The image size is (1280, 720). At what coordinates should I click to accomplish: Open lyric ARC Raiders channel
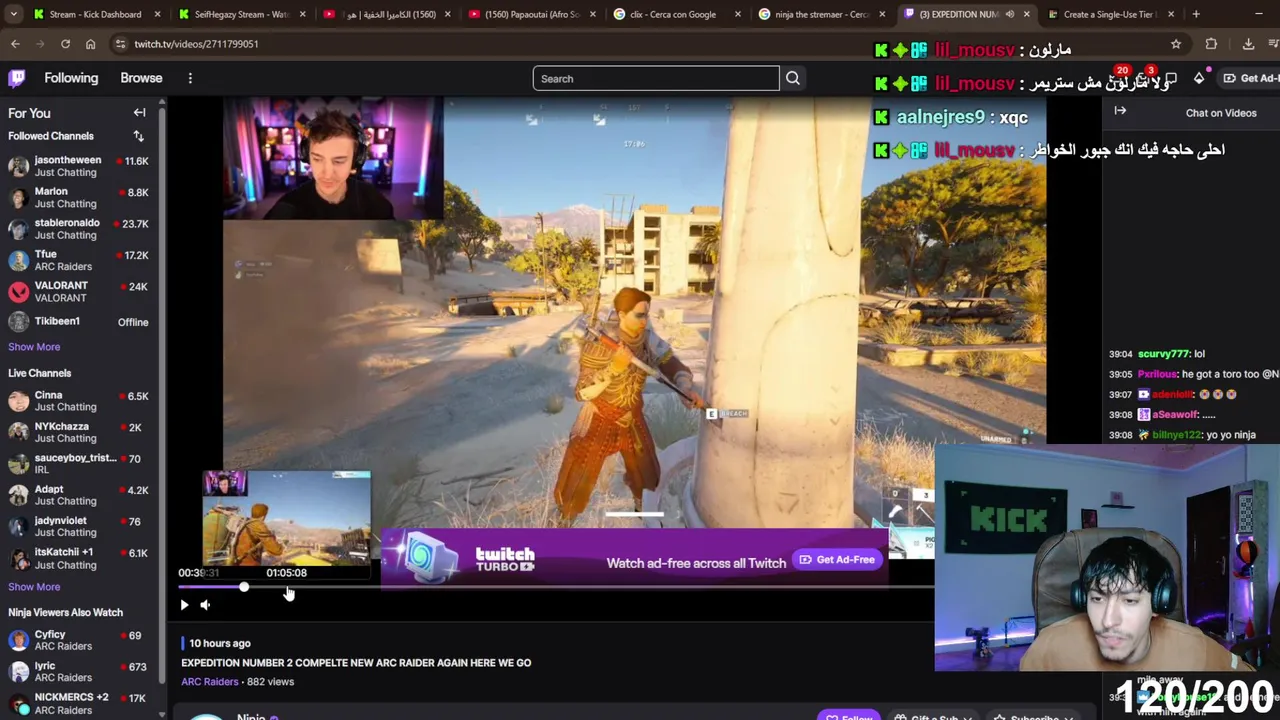click(78, 672)
